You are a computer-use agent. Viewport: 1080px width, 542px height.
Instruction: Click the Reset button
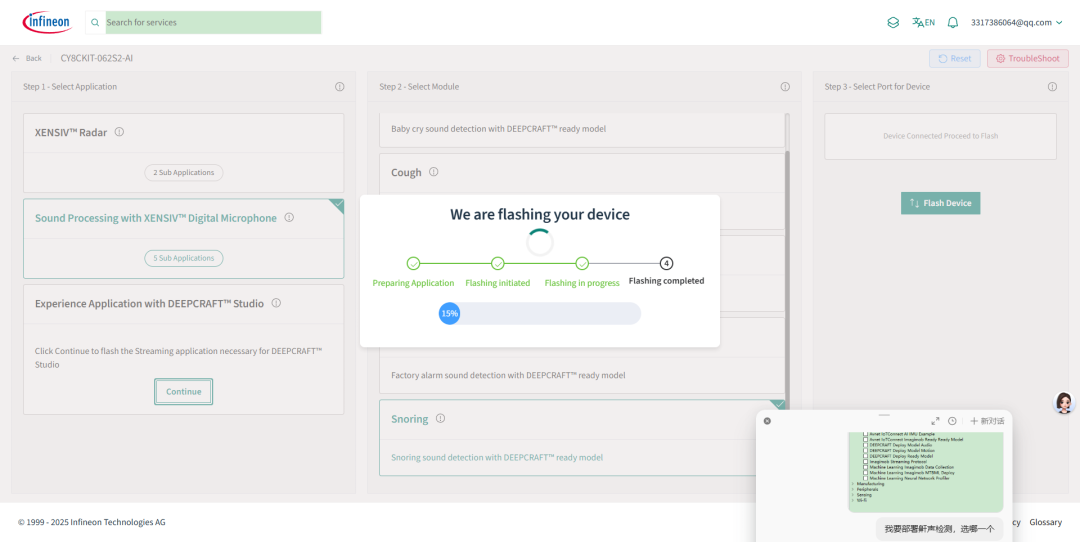(955, 59)
